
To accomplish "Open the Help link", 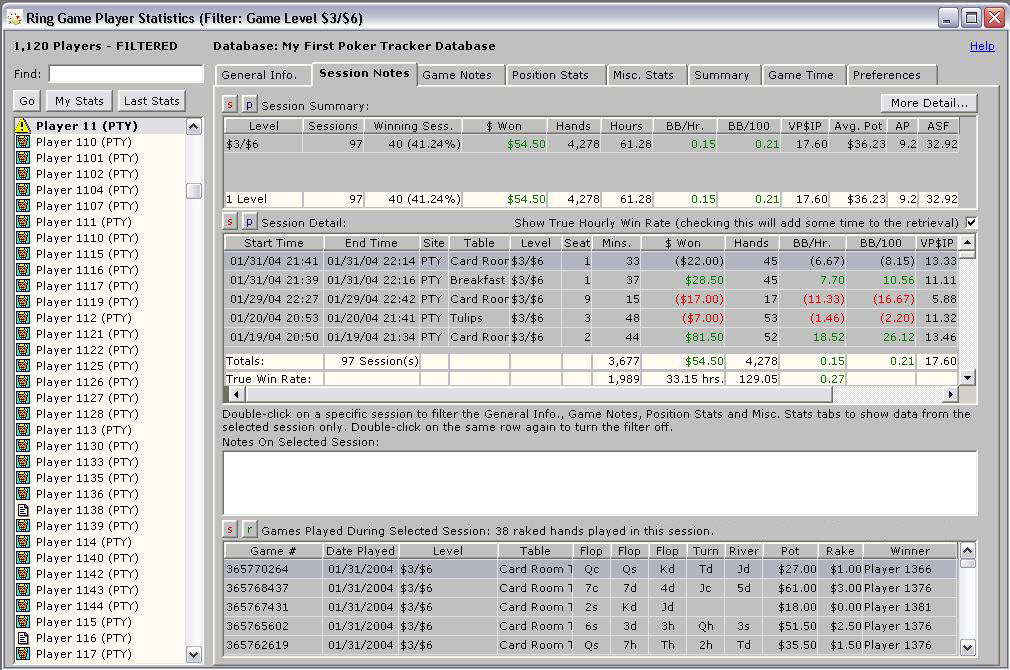I will point(982,46).
